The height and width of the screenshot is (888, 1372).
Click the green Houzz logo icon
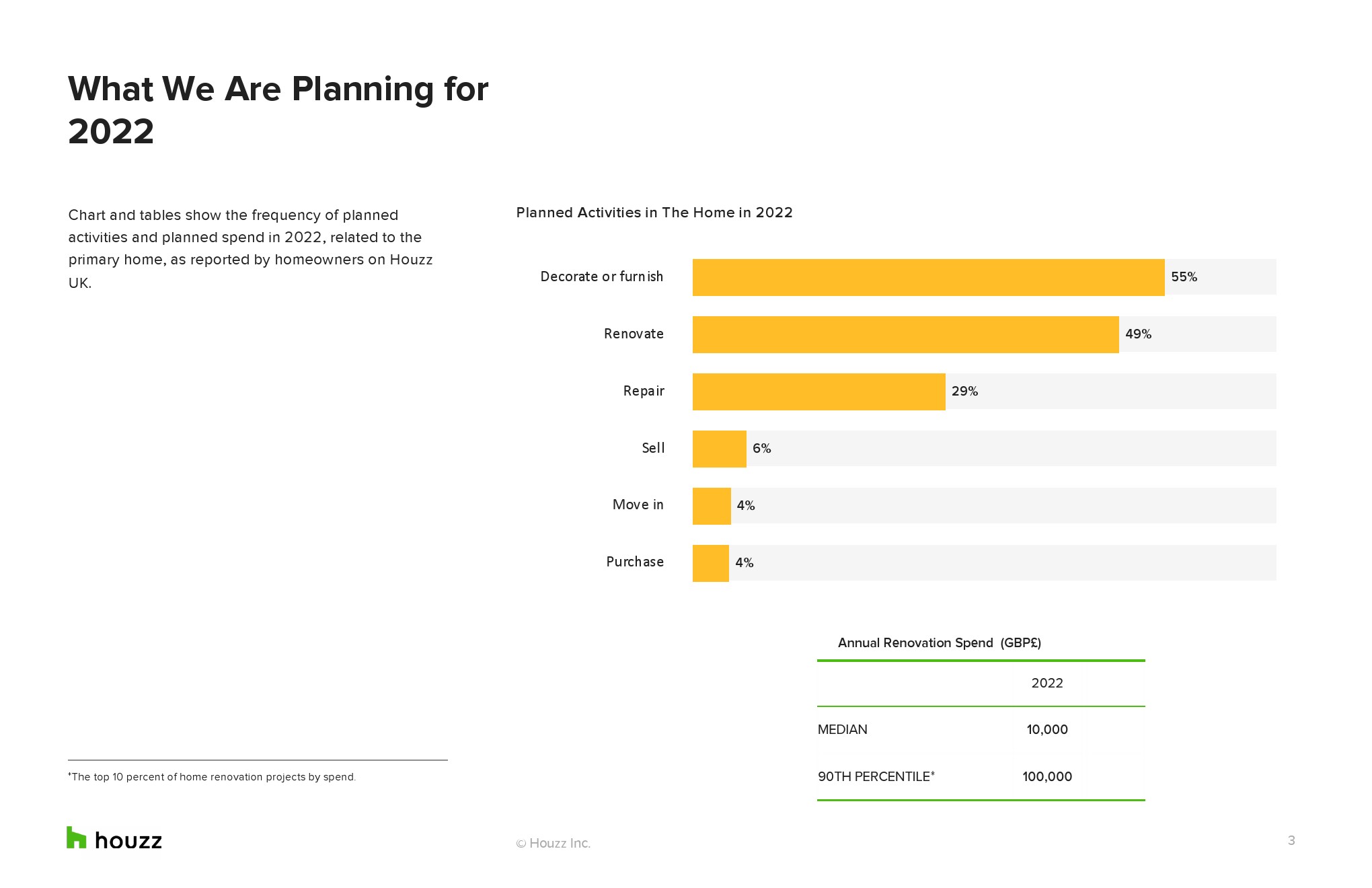pos(76,838)
